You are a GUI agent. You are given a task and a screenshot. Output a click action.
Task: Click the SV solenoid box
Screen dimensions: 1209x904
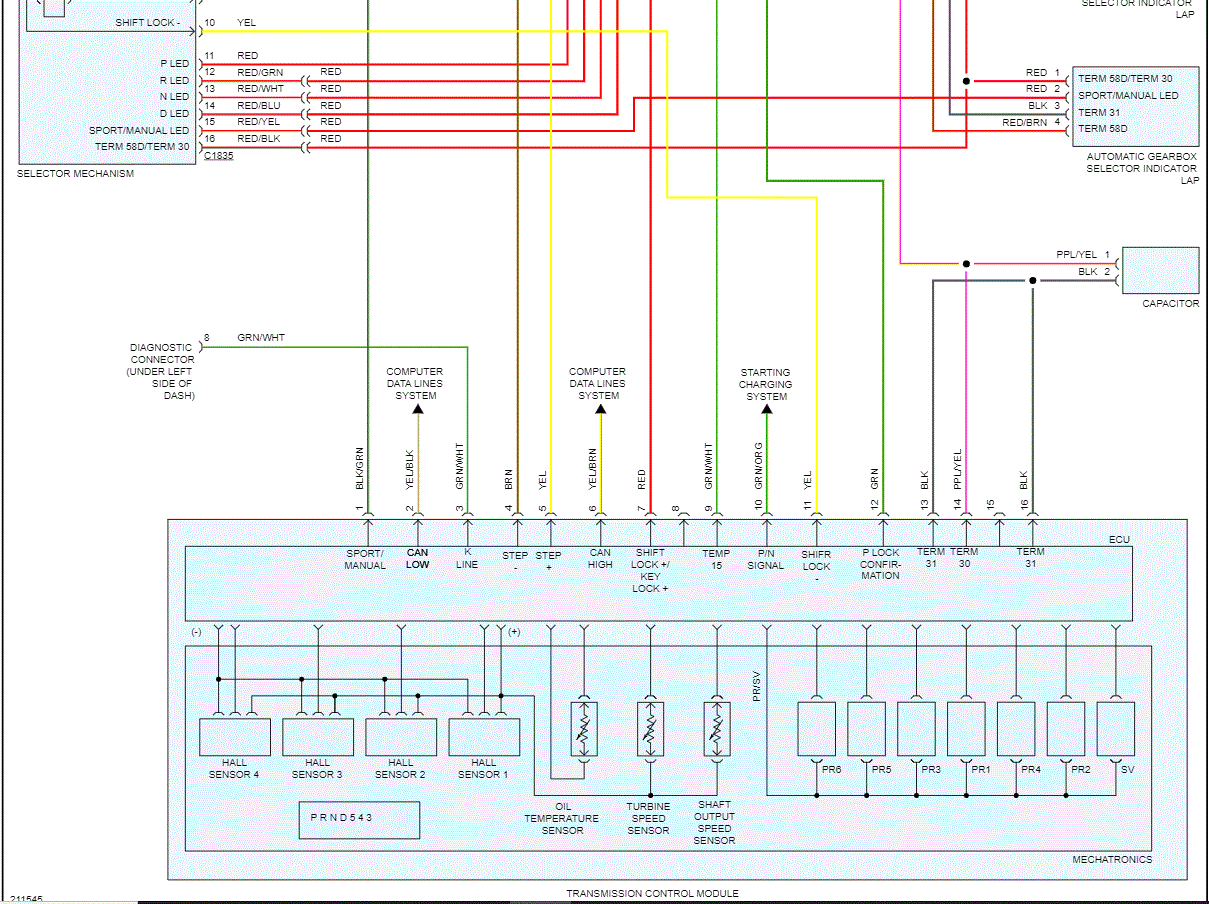click(x=1116, y=729)
